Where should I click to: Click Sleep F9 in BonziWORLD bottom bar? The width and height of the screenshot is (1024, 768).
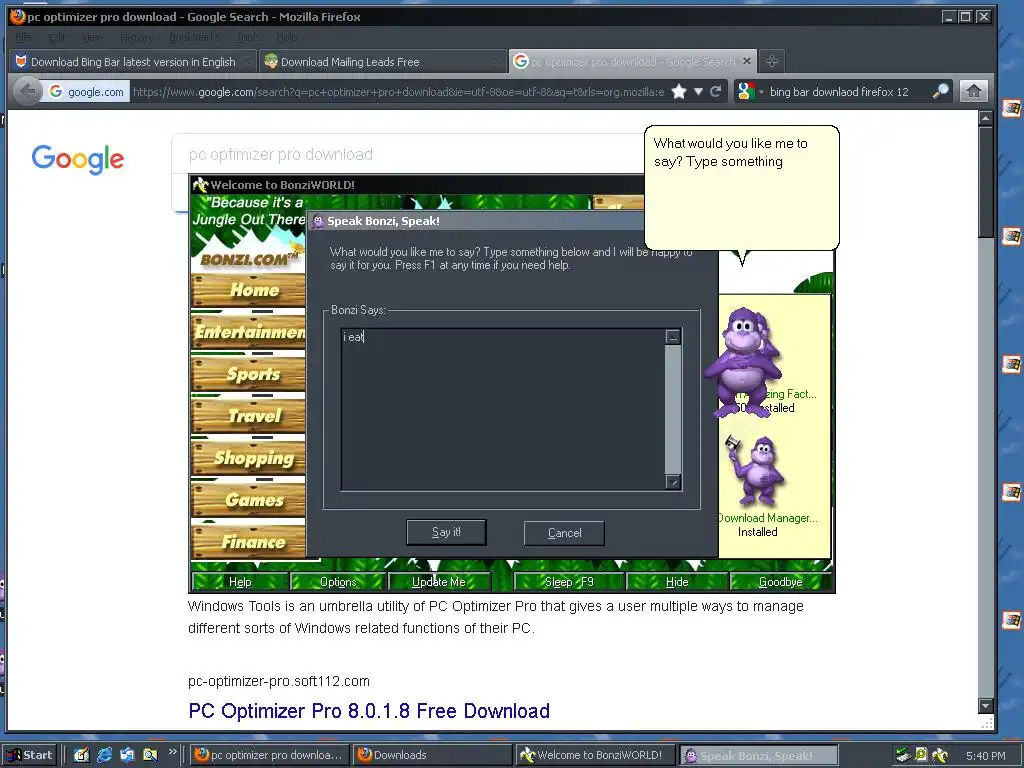click(x=569, y=581)
